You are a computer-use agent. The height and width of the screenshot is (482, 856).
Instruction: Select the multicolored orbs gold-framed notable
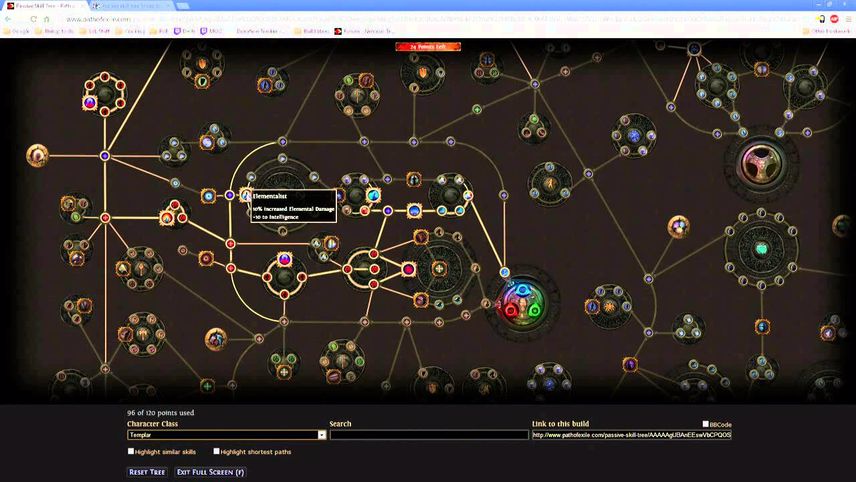[x=679, y=227]
